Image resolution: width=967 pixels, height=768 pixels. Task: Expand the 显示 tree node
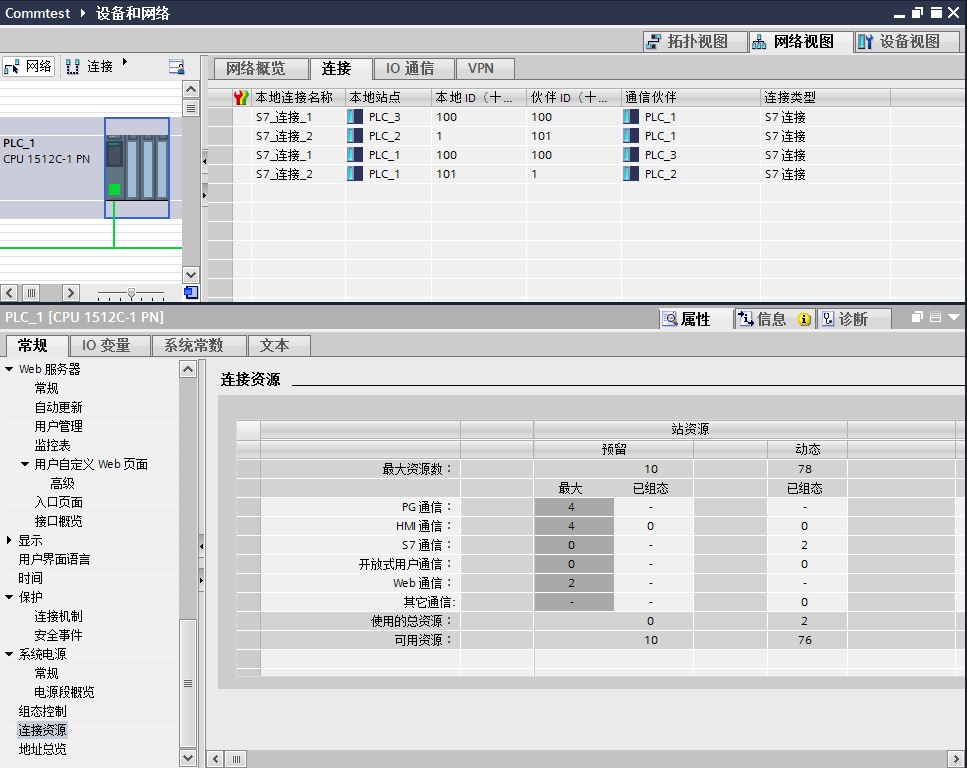[x=9, y=540]
